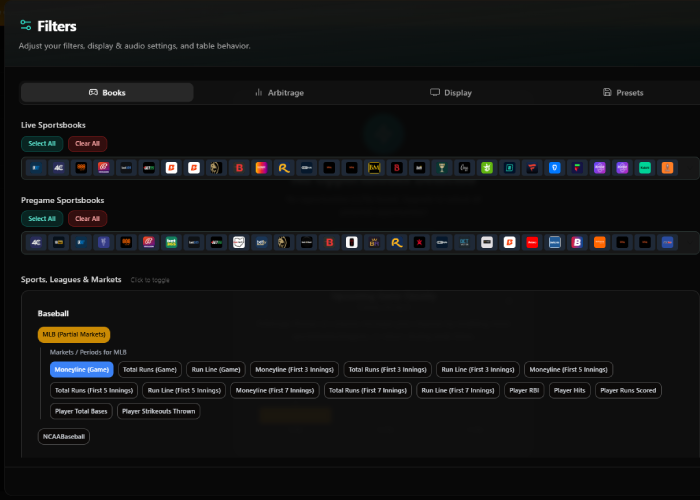Screen dimensions: 700x500
Task: Toggle the white round badge icon in Pregame Sportsbooks
Action: click(x=239, y=242)
